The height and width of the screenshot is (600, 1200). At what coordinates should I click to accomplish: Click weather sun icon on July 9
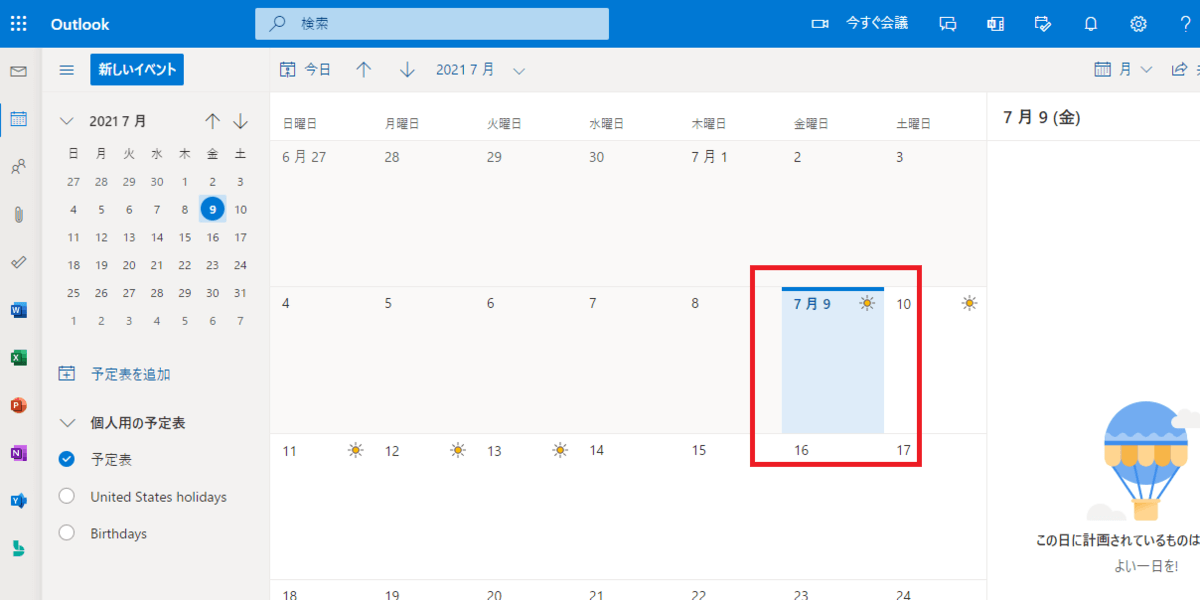(867, 303)
